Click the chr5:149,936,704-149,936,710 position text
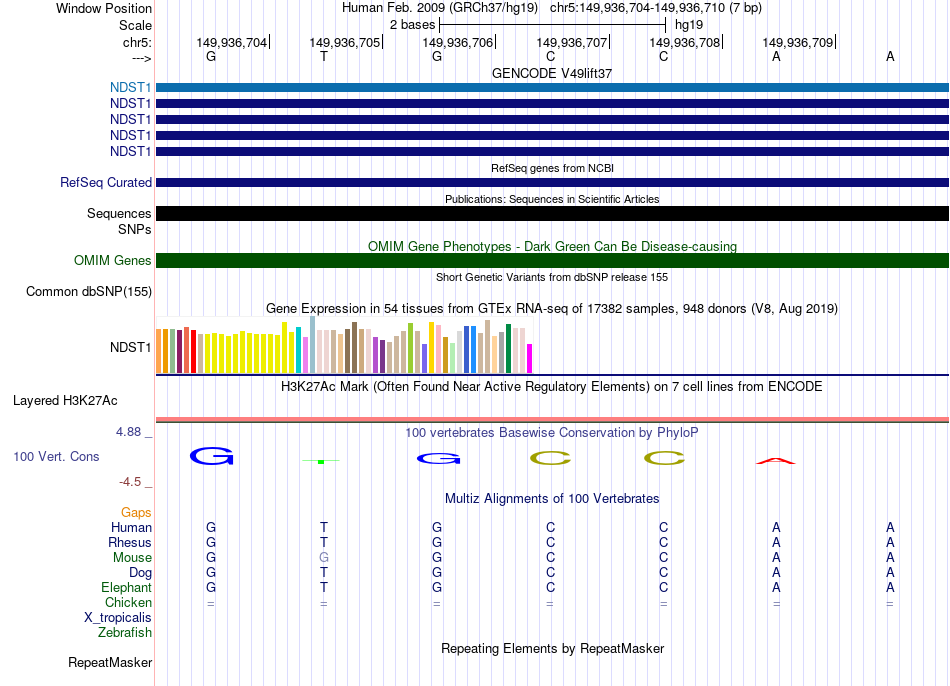950x686 pixels. (656, 8)
